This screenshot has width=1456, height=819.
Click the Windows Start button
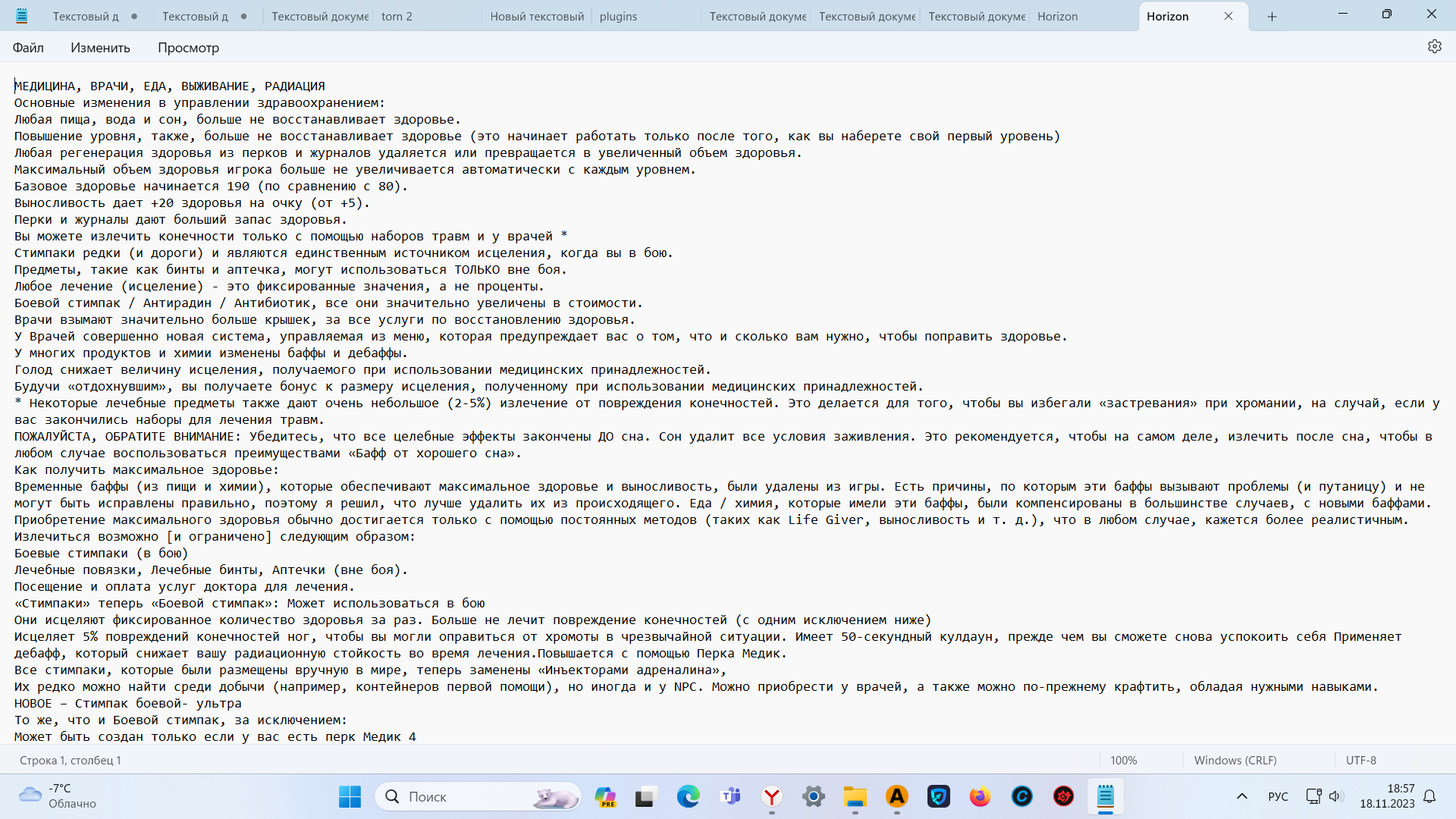[350, 796]
